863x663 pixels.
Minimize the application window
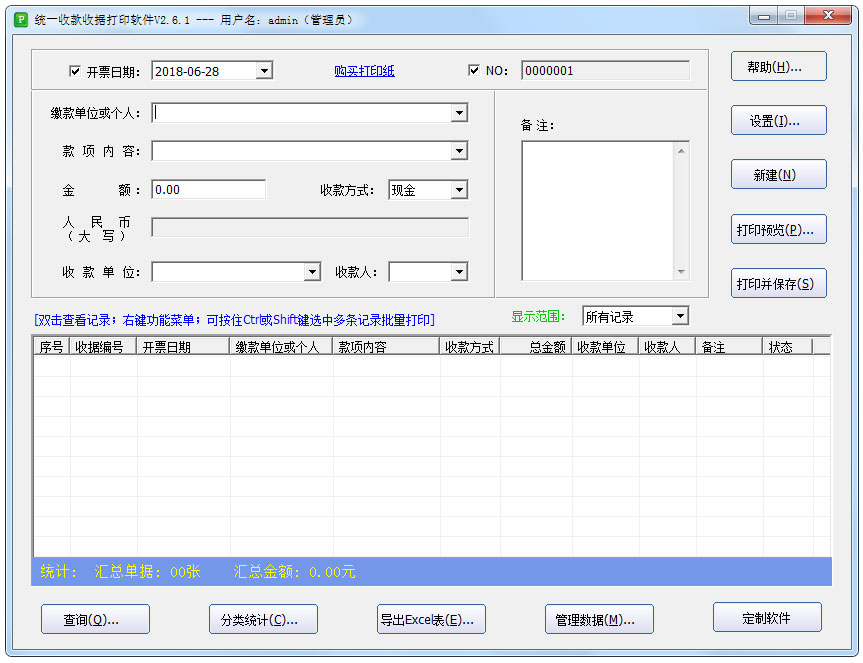(763, 16)
